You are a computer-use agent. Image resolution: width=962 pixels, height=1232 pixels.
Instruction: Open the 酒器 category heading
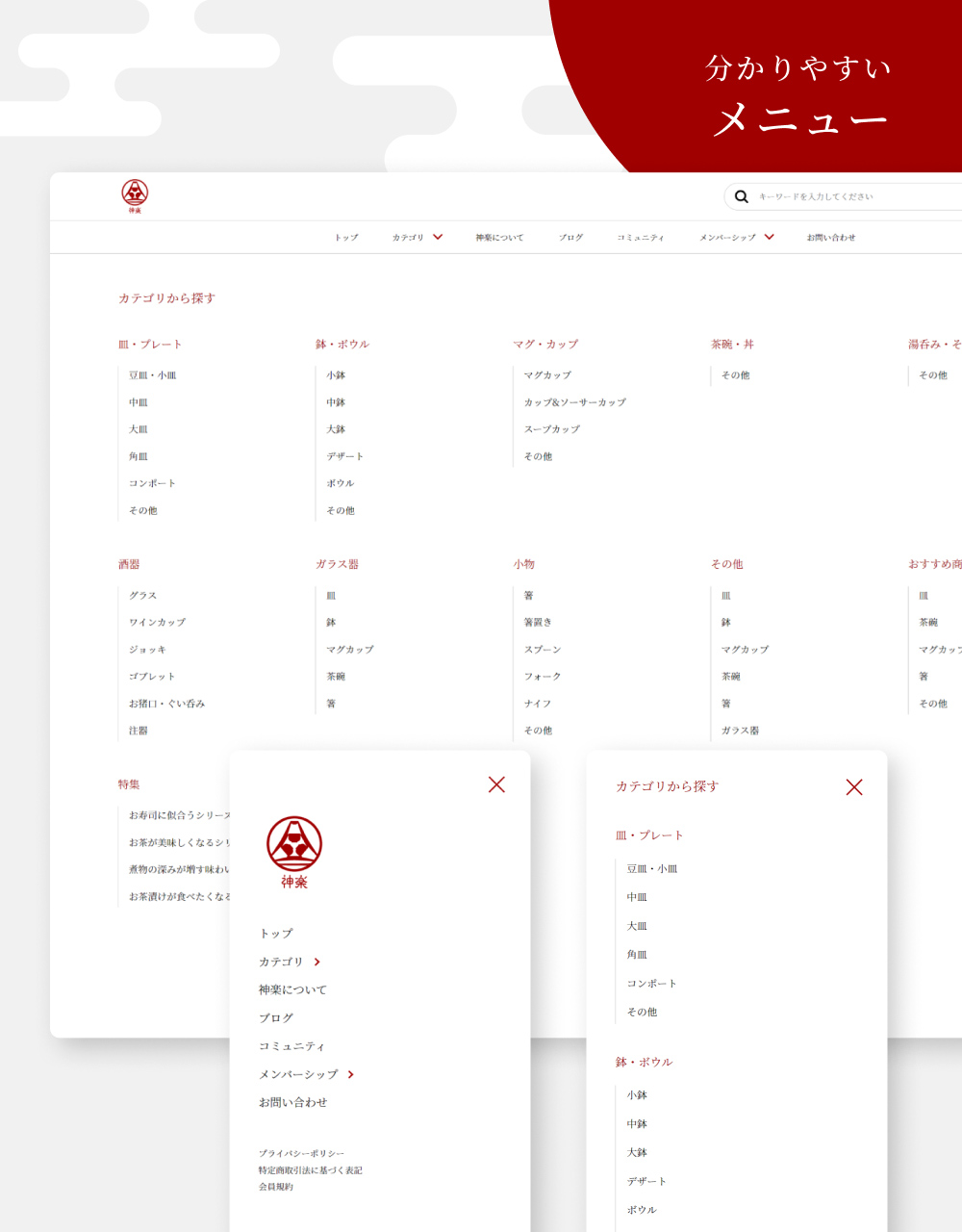point(129,564)
